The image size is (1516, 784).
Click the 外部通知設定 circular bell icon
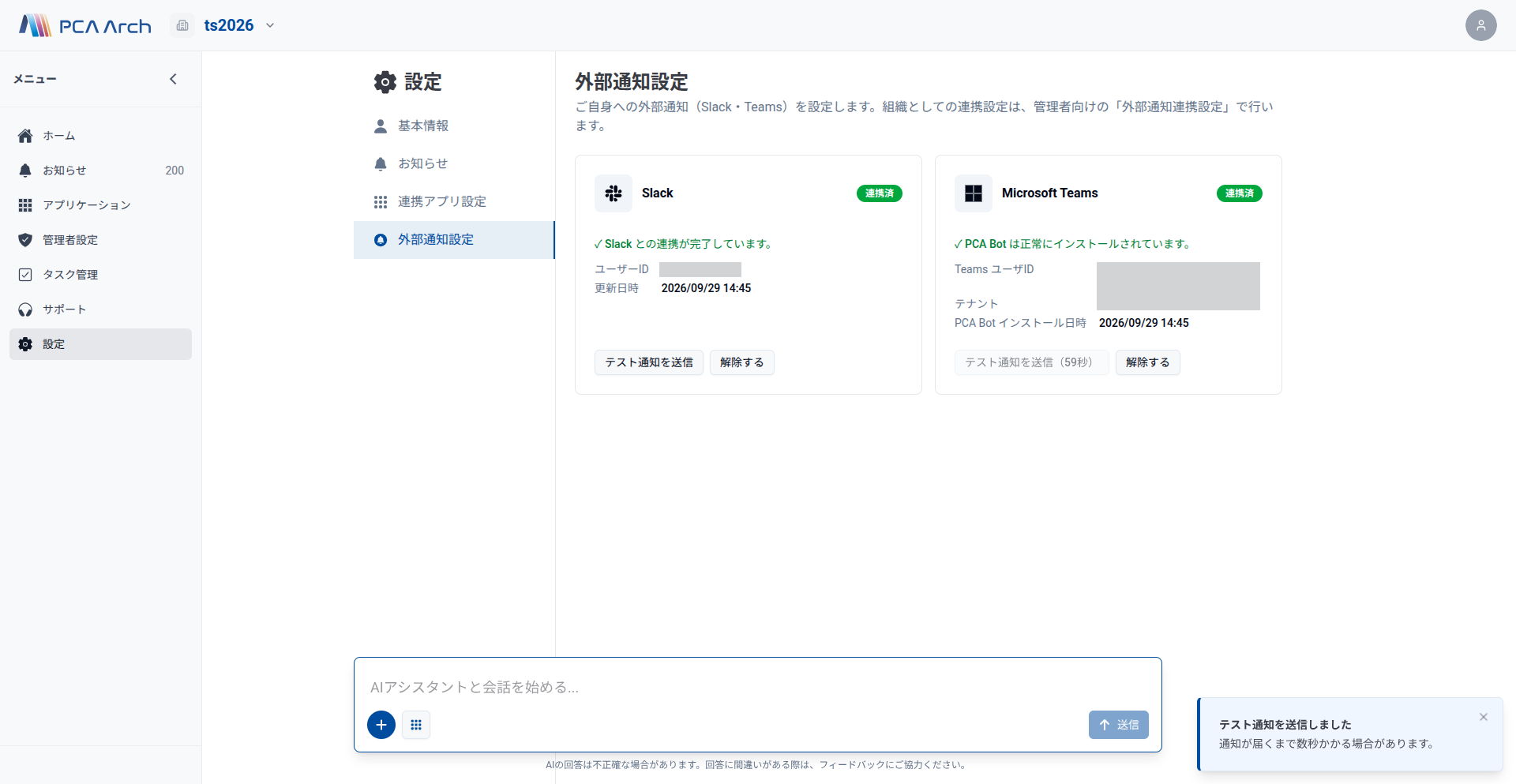point(381,240)
